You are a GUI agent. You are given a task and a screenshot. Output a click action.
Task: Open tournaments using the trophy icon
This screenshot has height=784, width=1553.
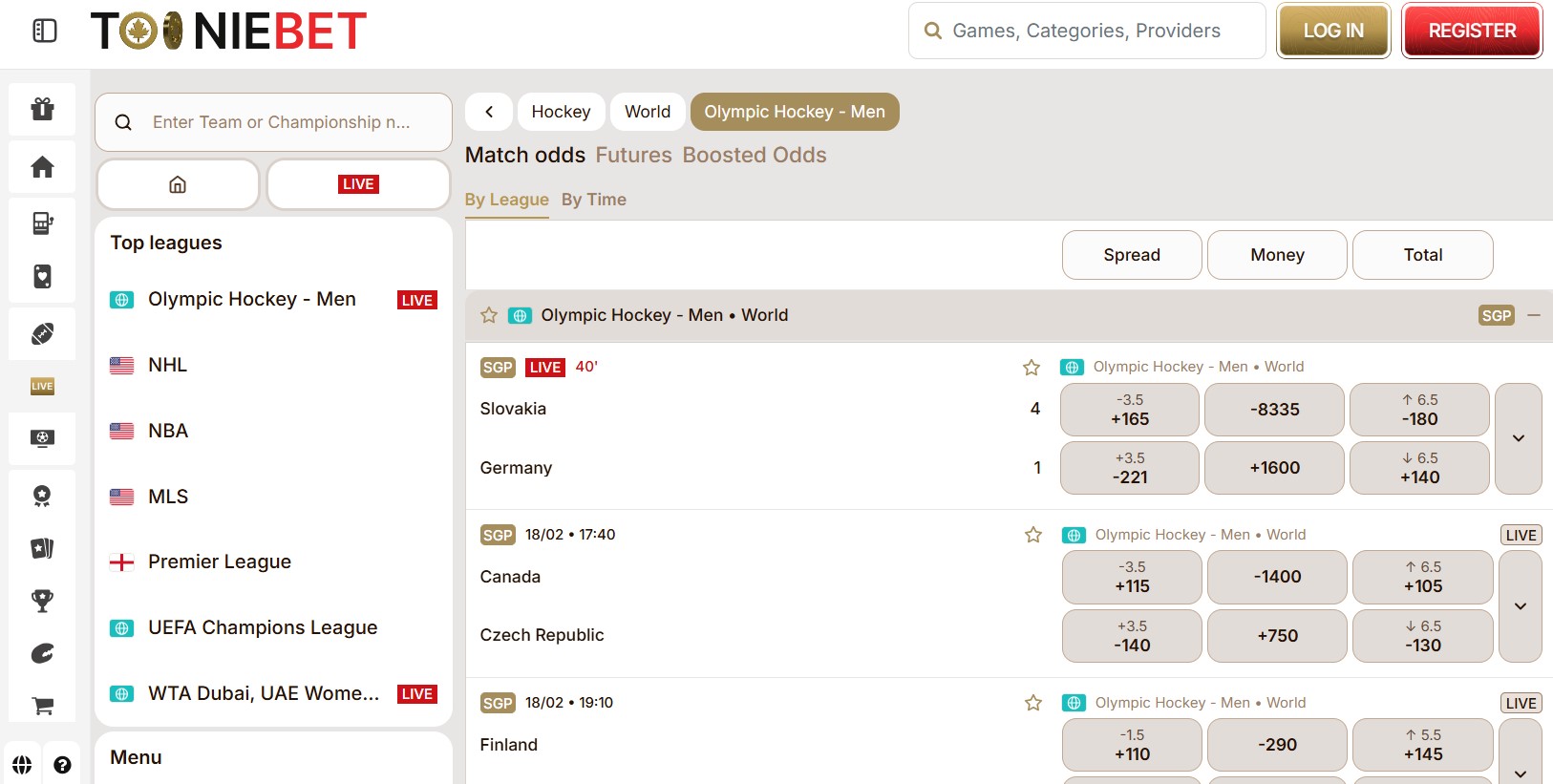(42, 601)
